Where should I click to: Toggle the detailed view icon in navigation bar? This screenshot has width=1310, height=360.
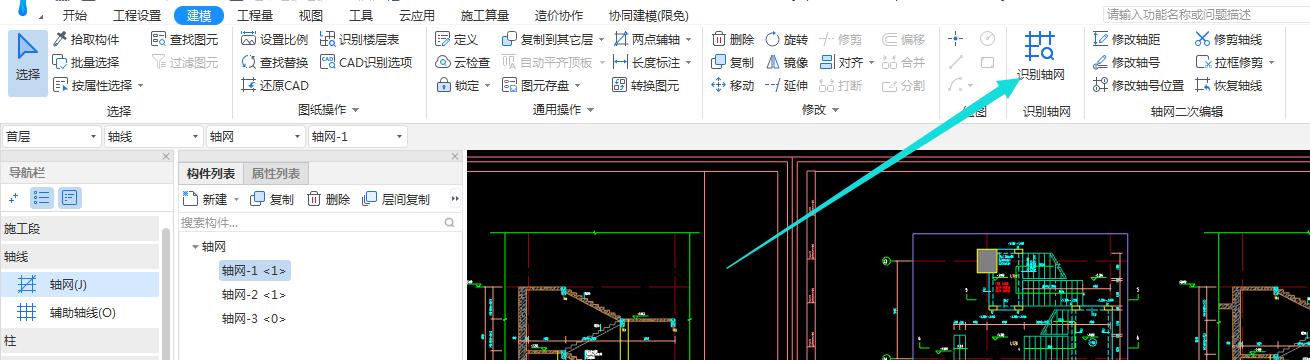[x=69, y=197]
